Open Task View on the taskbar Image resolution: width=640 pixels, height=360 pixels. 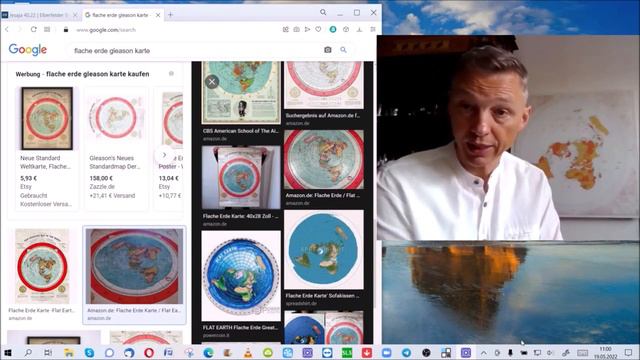click(x=48, y=353)
